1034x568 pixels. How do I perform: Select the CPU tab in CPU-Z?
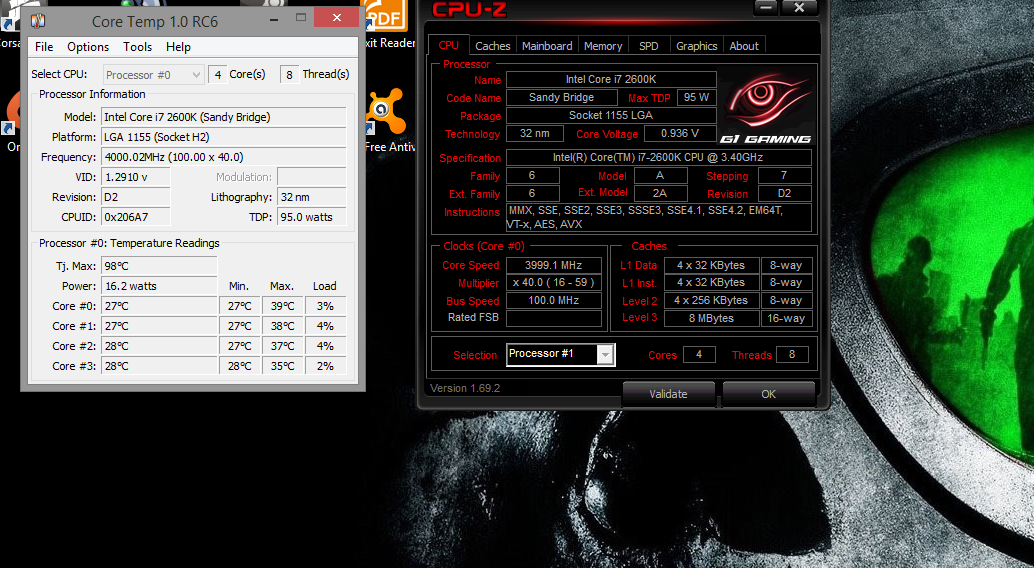coord(448,46)
